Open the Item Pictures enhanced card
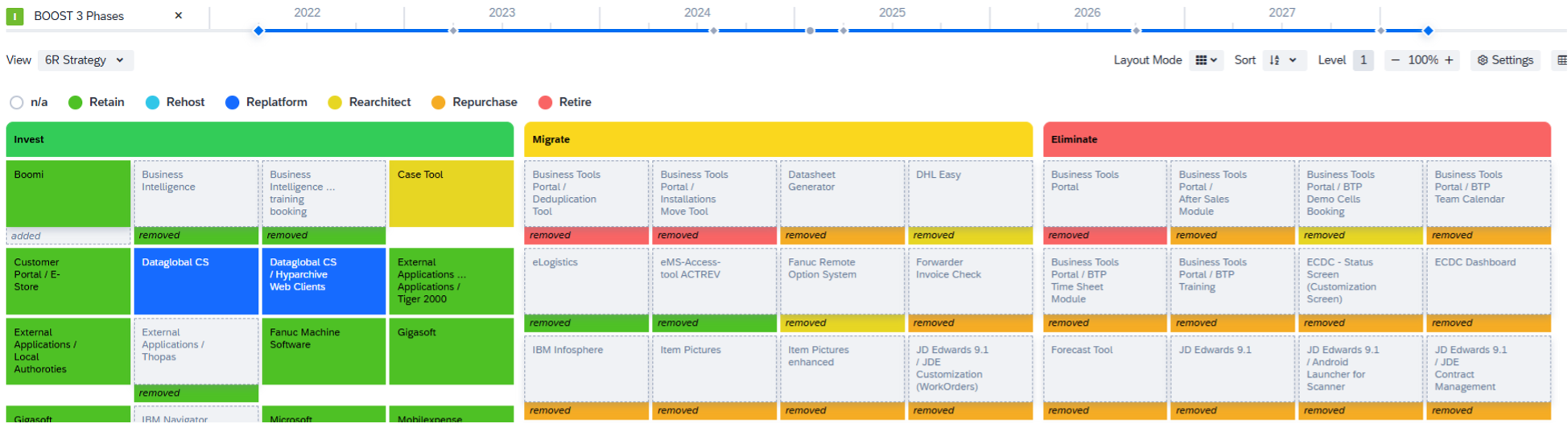This screenshot has width=1568, height=423. click(x=842, y=369)
